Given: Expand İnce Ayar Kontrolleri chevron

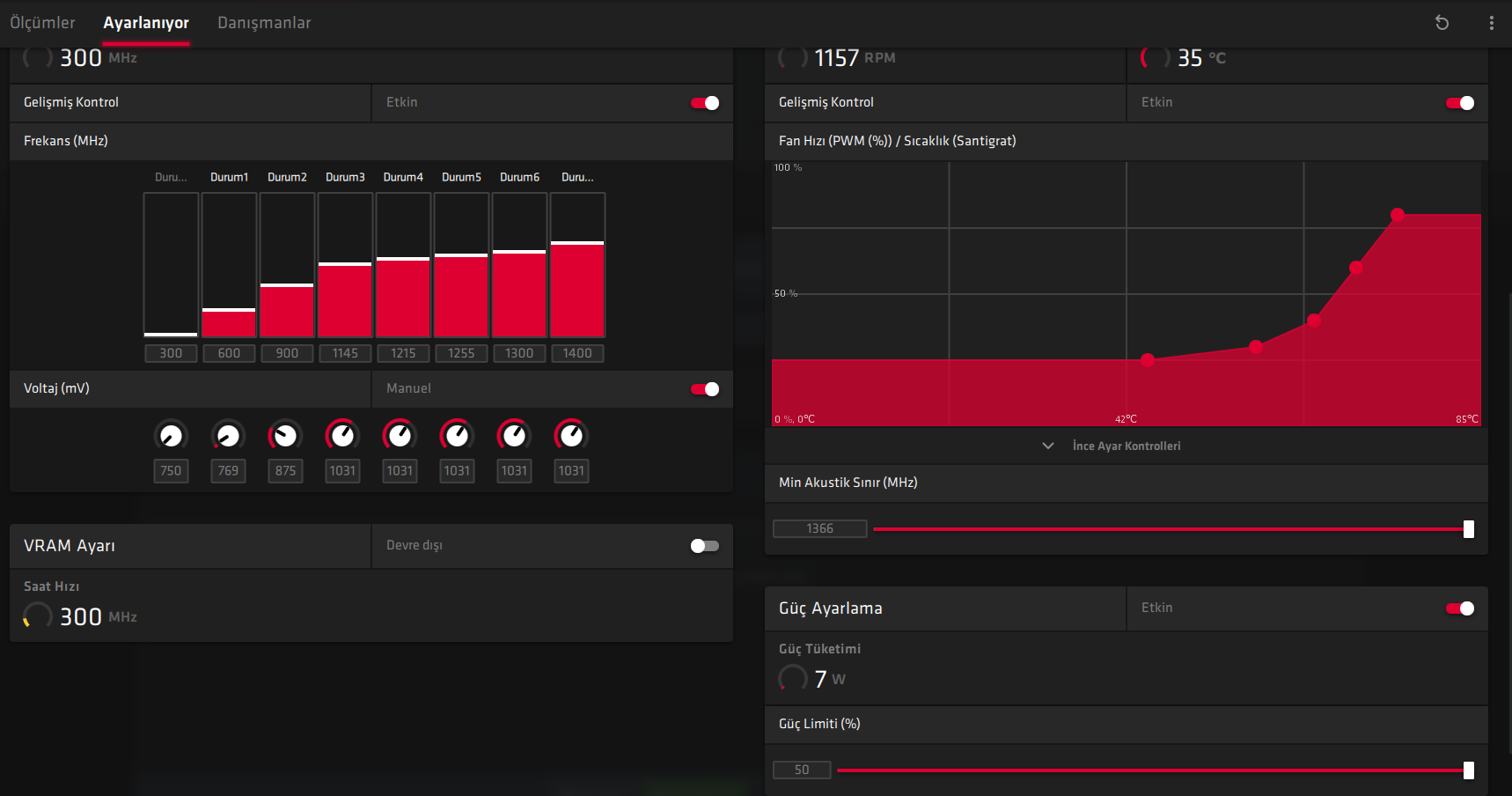Looking at the screenshot, I should pyautogui.click(x=1048, y=446).
